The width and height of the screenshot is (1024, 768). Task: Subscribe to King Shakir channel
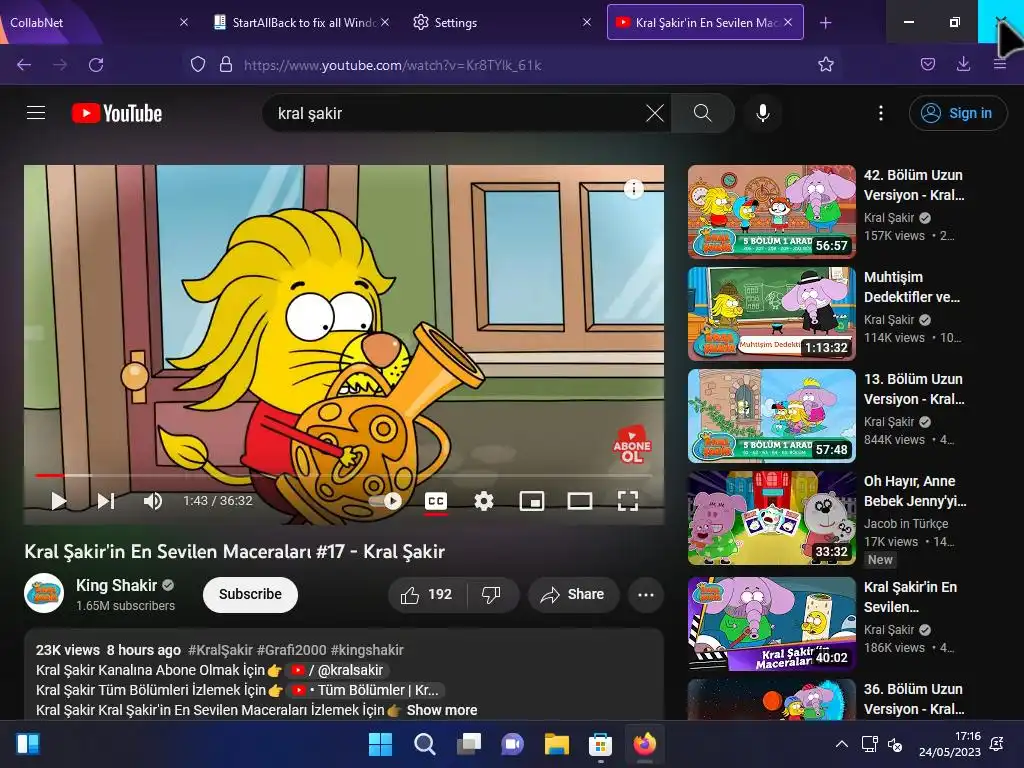tap(250, 594)
